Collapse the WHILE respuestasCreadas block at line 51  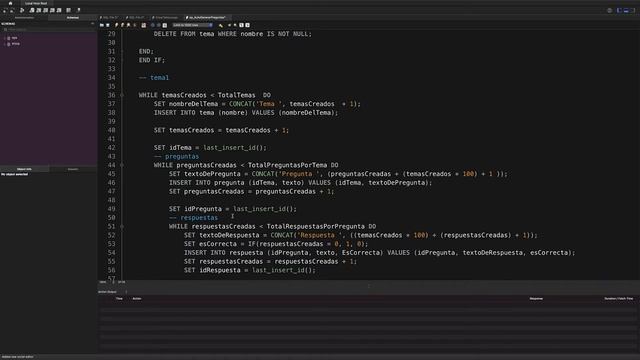pos(122,227)
